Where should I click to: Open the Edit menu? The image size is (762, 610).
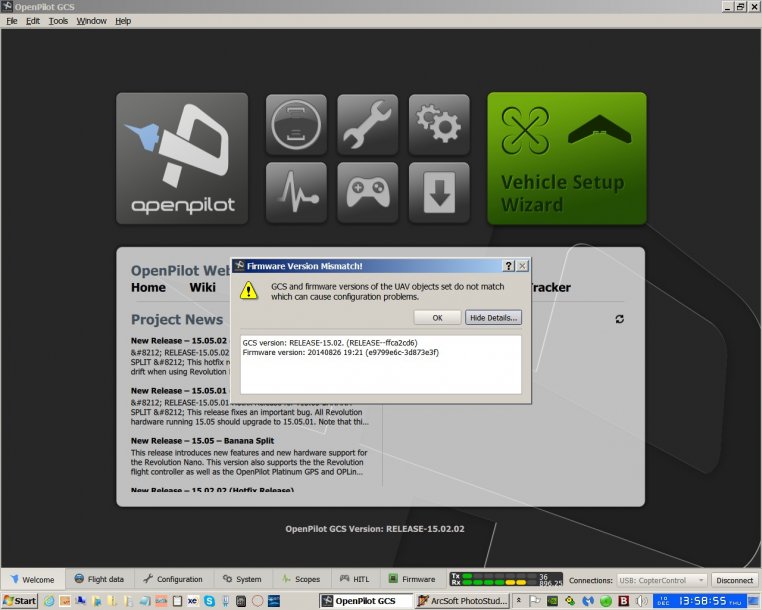click(x=33, y=21)
